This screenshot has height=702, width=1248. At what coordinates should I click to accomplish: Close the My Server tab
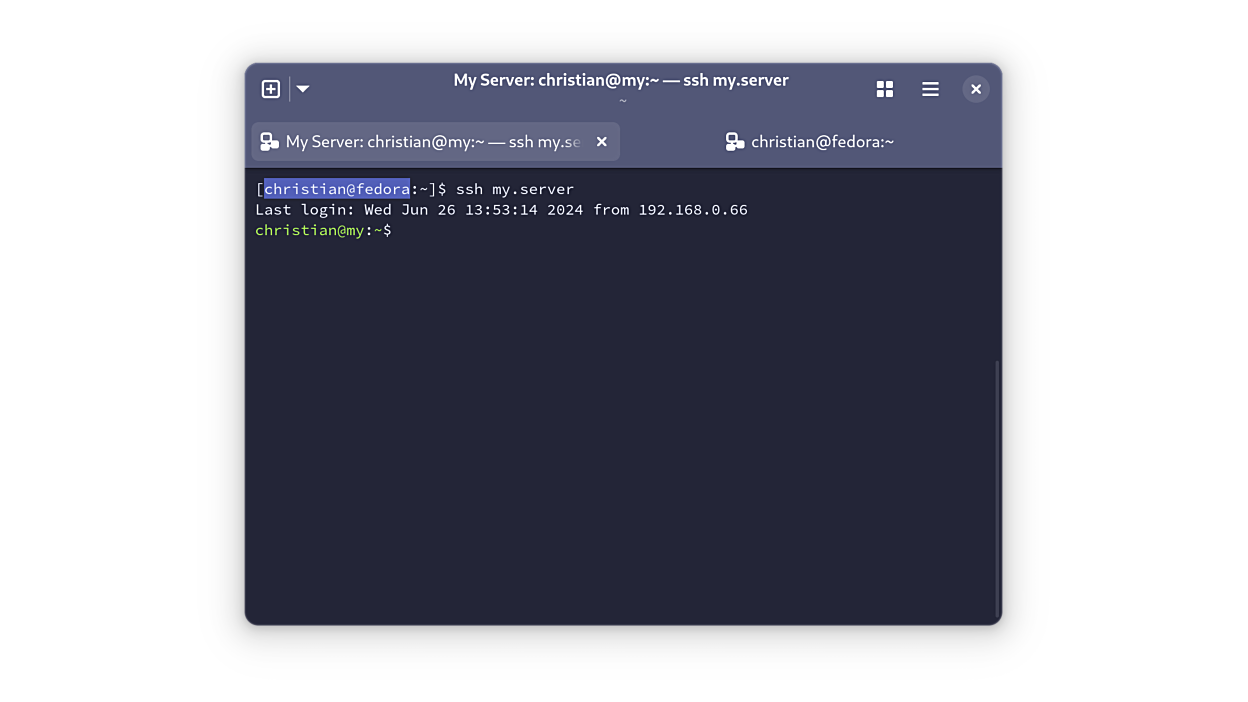pos(602,142)
